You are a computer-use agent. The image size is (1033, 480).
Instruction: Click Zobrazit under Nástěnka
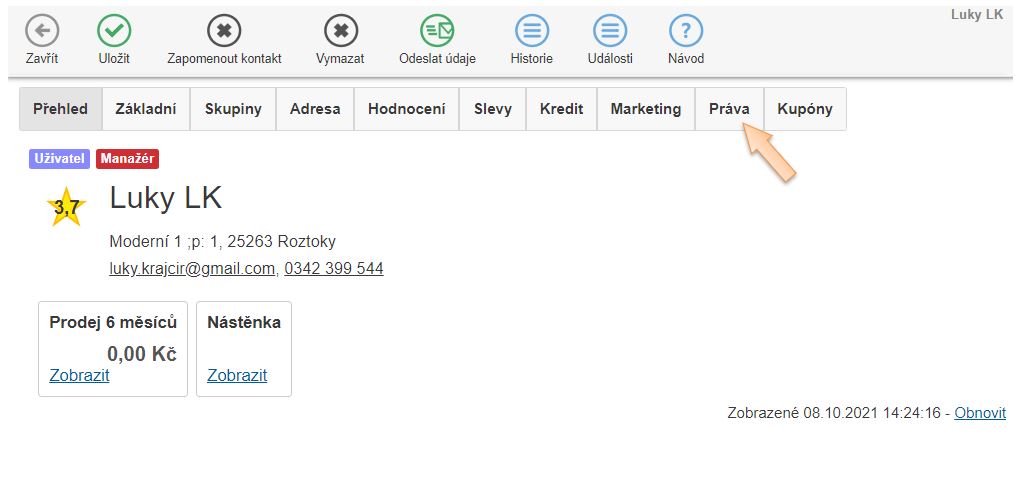[237, 376]
